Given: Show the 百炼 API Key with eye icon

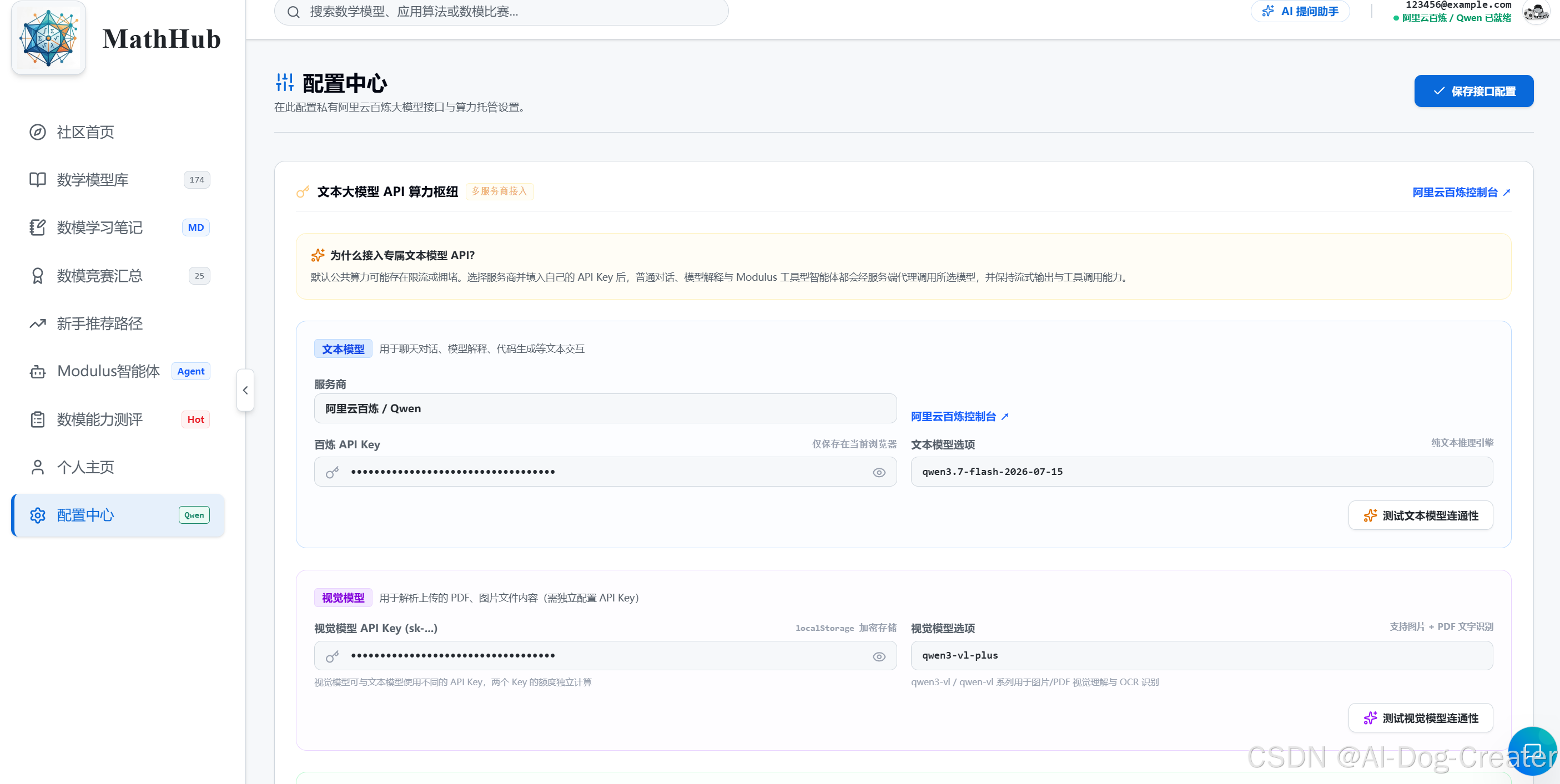Looking at the screenshot, I should (x=879, y=473).
